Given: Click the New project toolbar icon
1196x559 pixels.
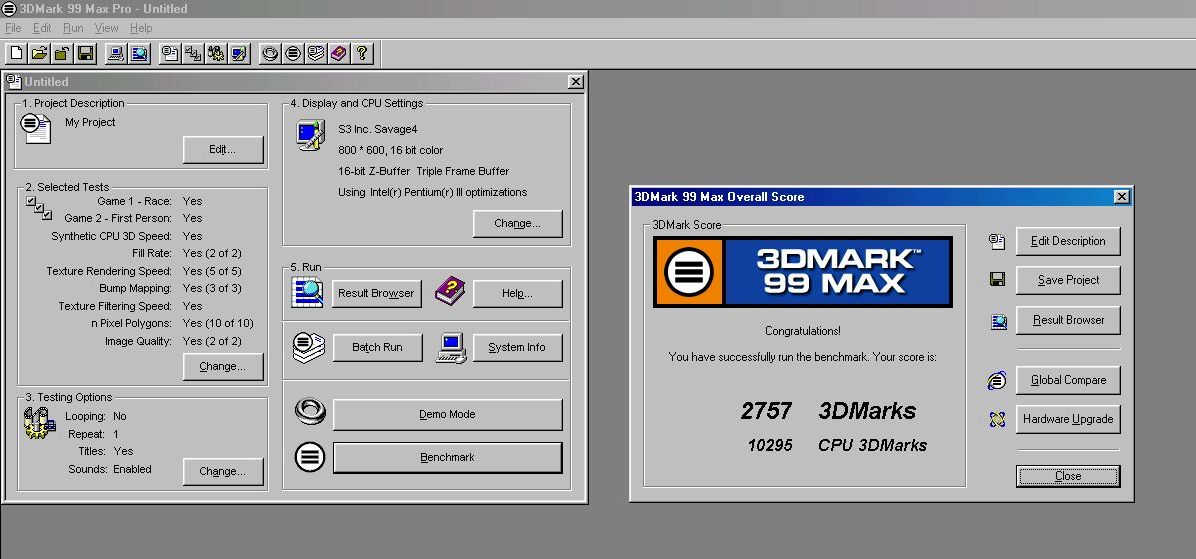Looking at the screenshot, I should [16, 53].
